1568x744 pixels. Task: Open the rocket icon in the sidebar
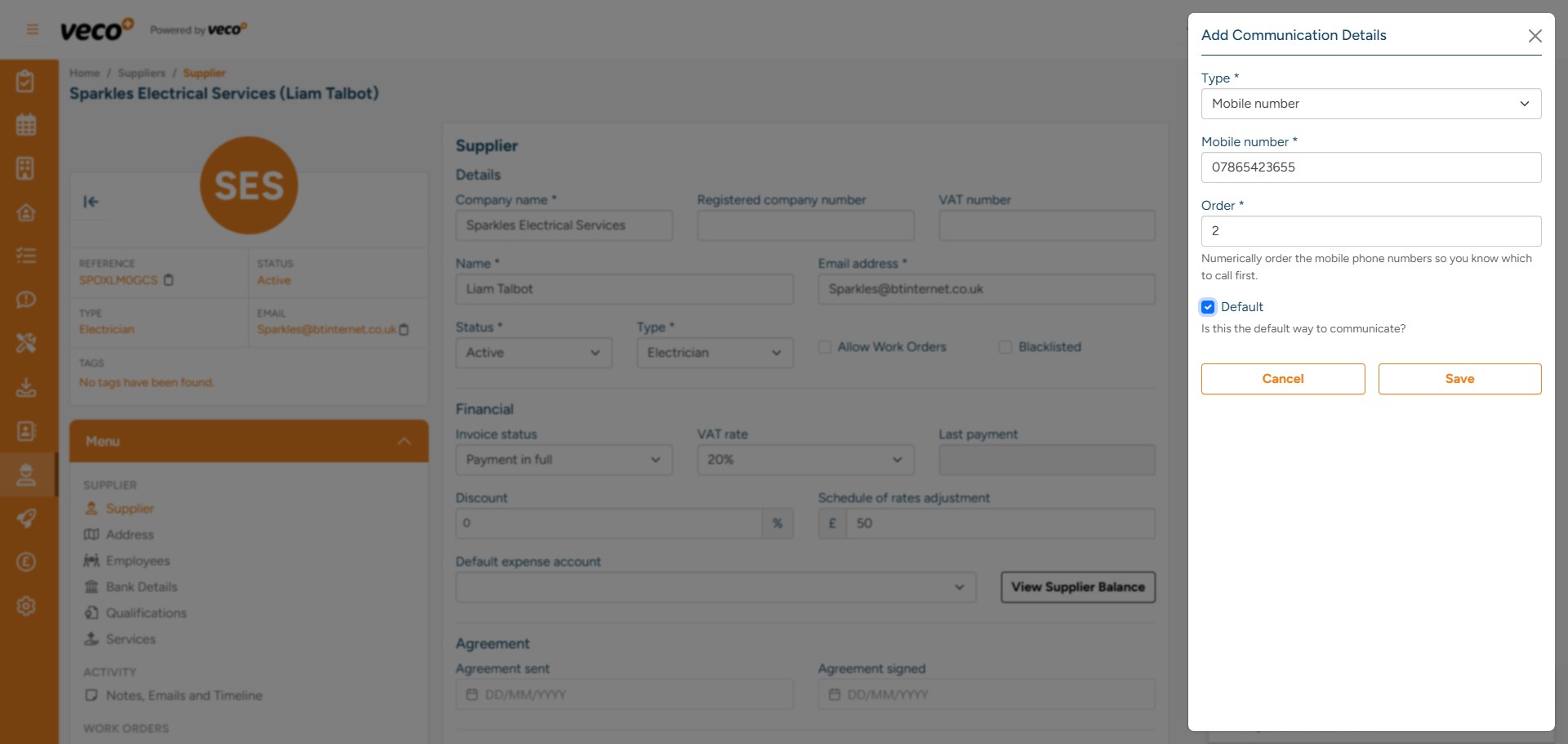(x=26, y=518)
